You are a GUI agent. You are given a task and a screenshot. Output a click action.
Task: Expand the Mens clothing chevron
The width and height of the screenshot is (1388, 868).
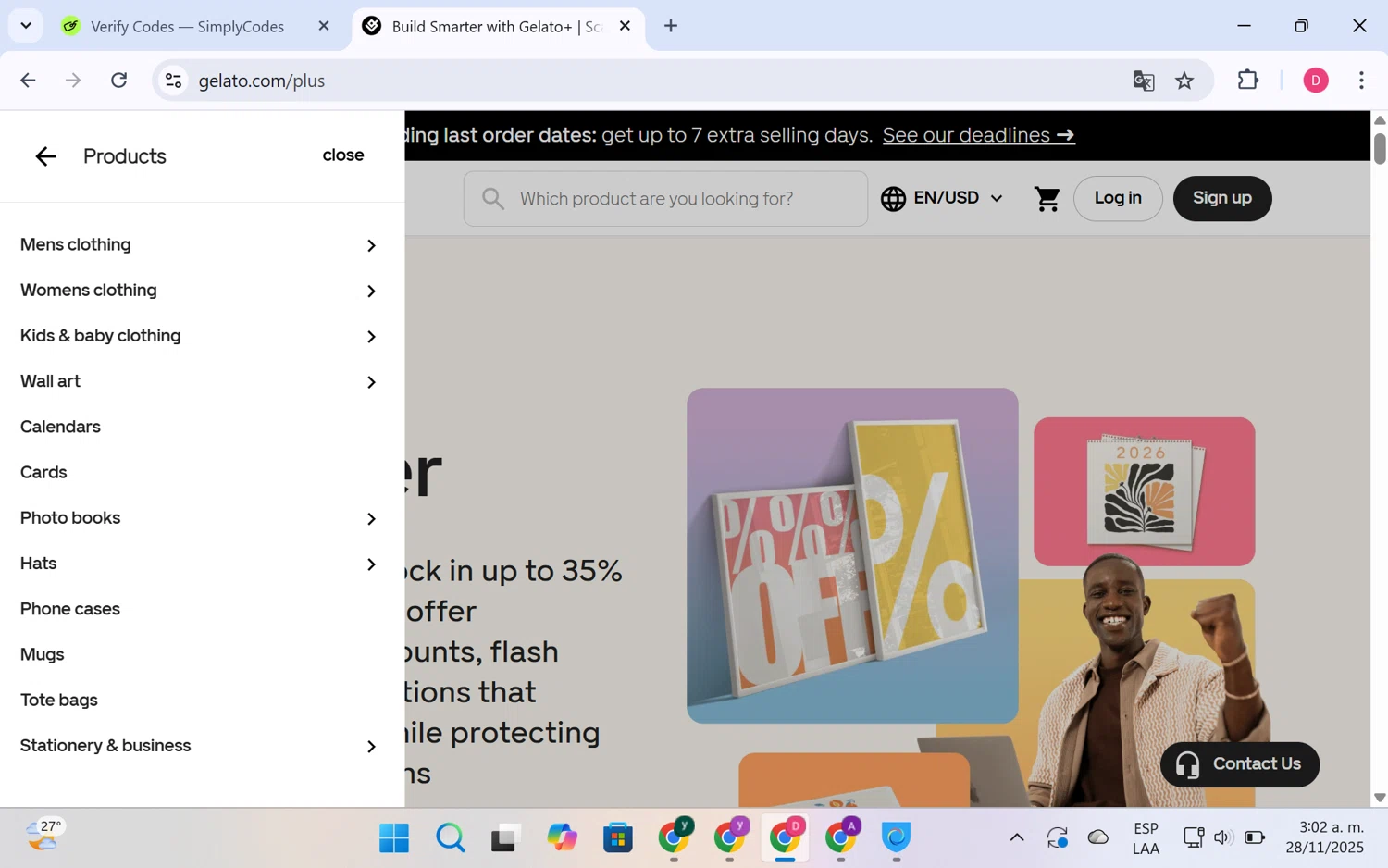(x=371, y=245)
